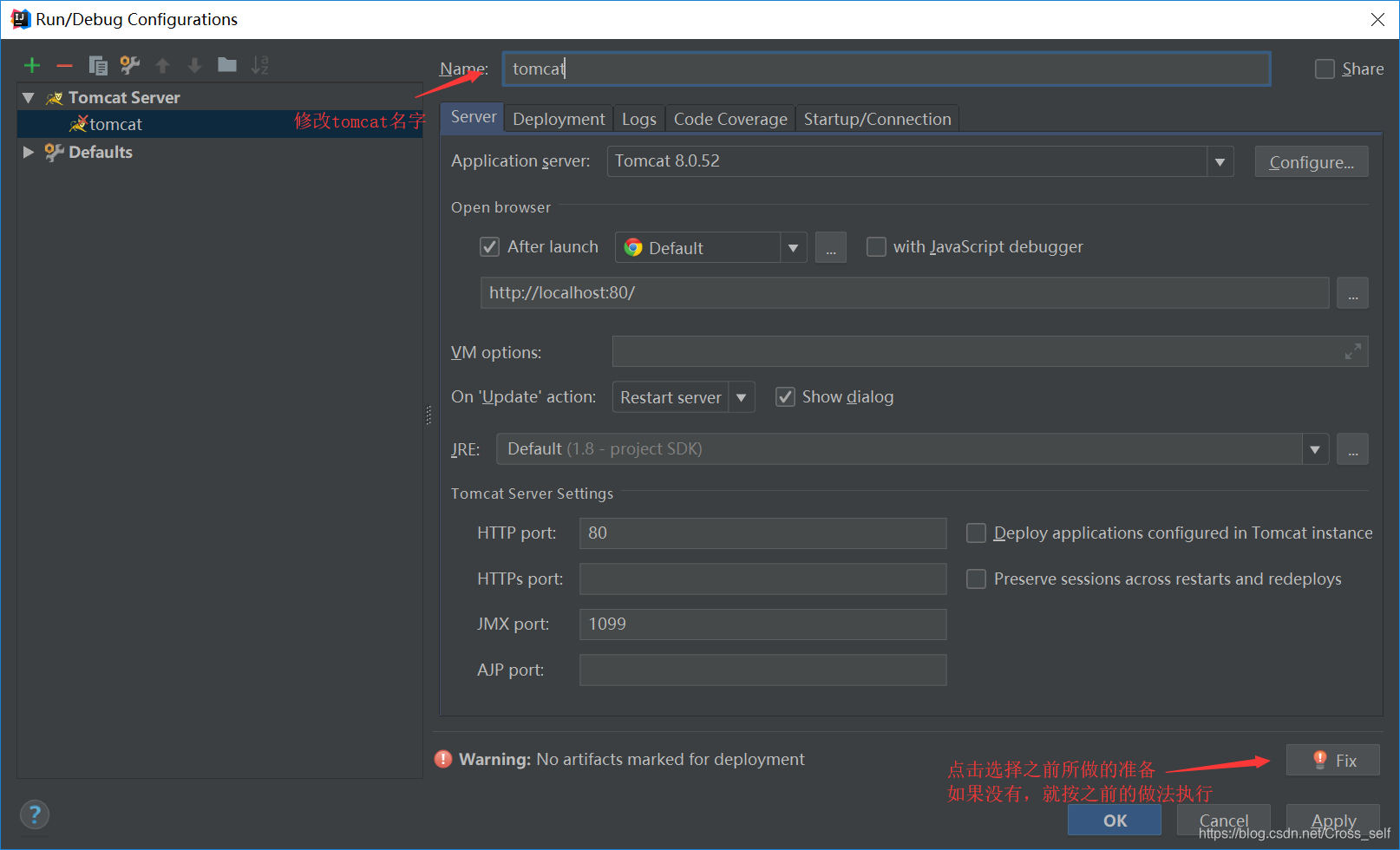
Task: Click the Cancel button
Action: (x=1224, y=820)
